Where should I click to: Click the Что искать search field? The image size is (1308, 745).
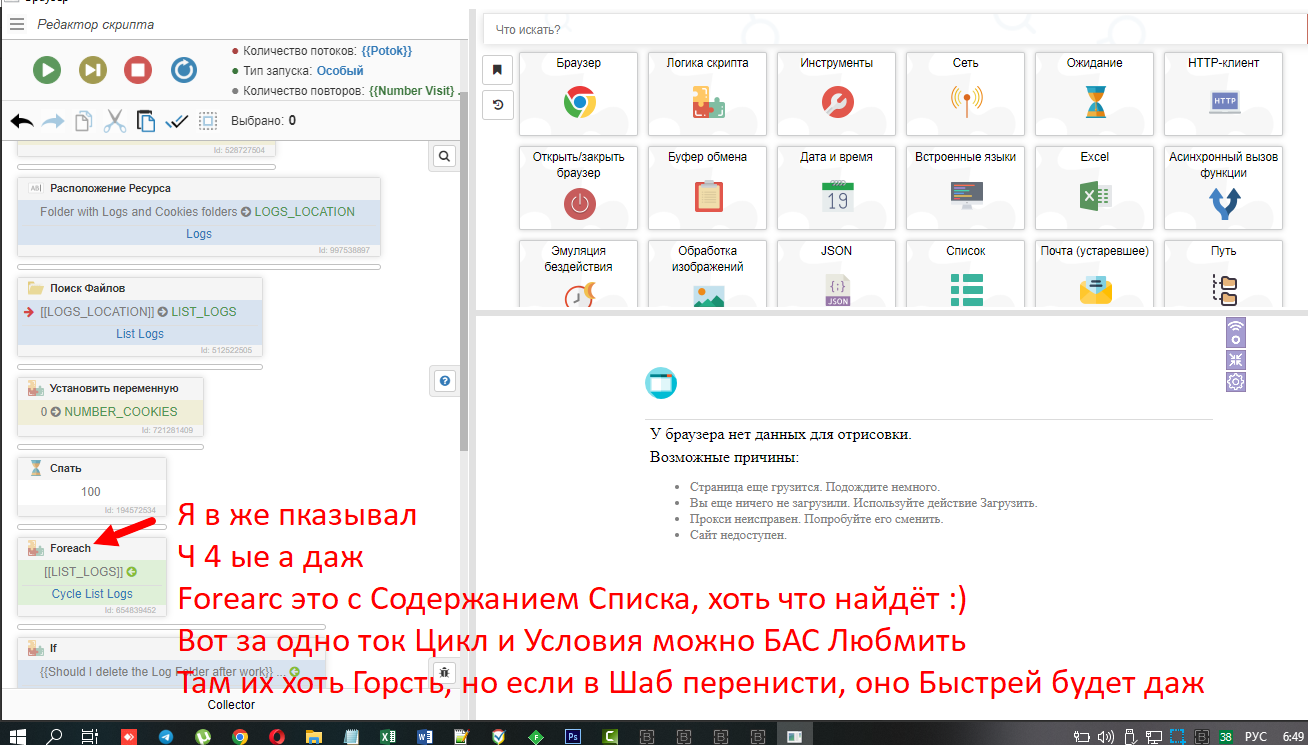890,30
